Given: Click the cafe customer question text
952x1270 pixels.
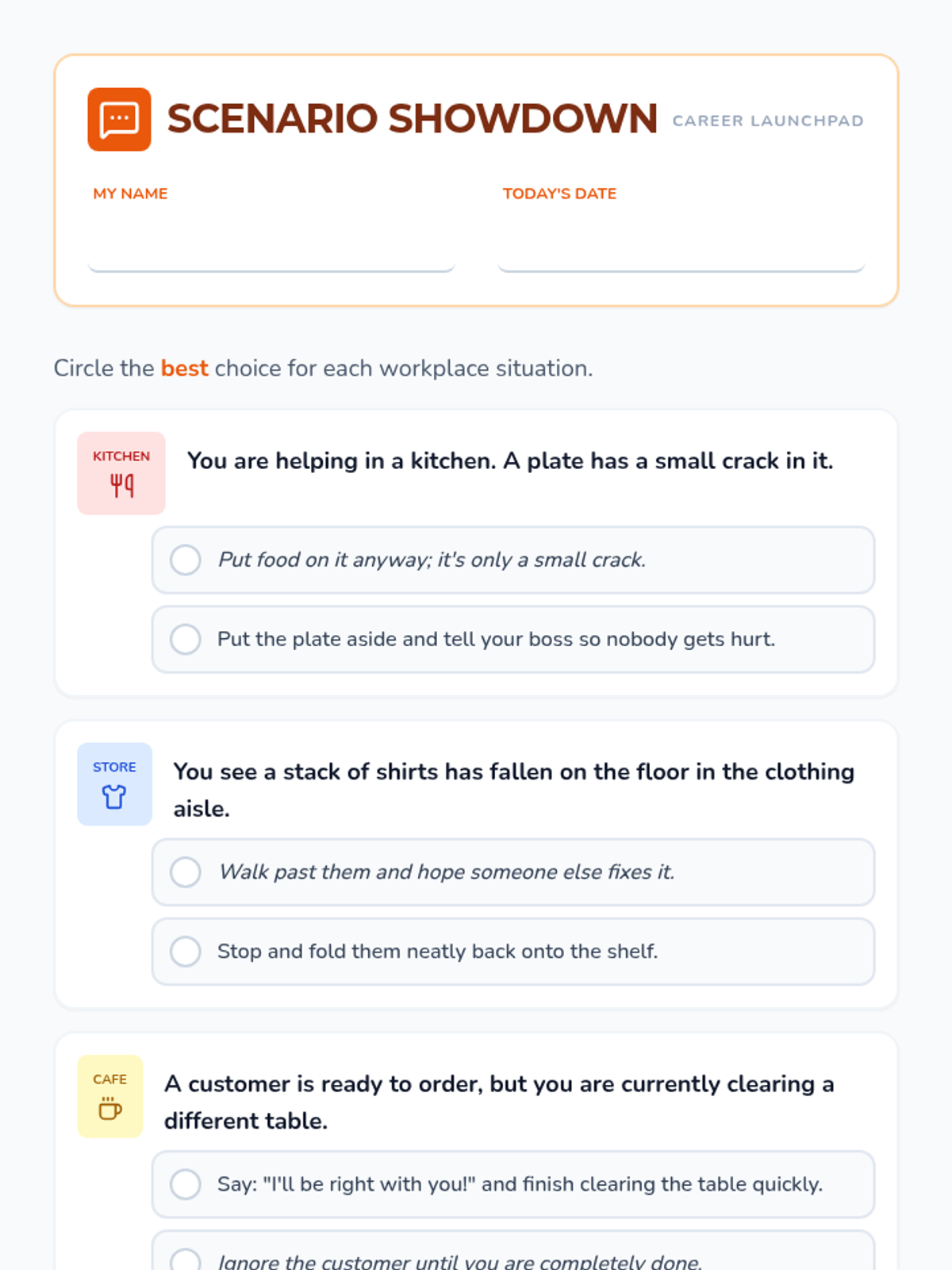Looking at the screenshot, I should pyautogui.click(x=499, y=1102).
